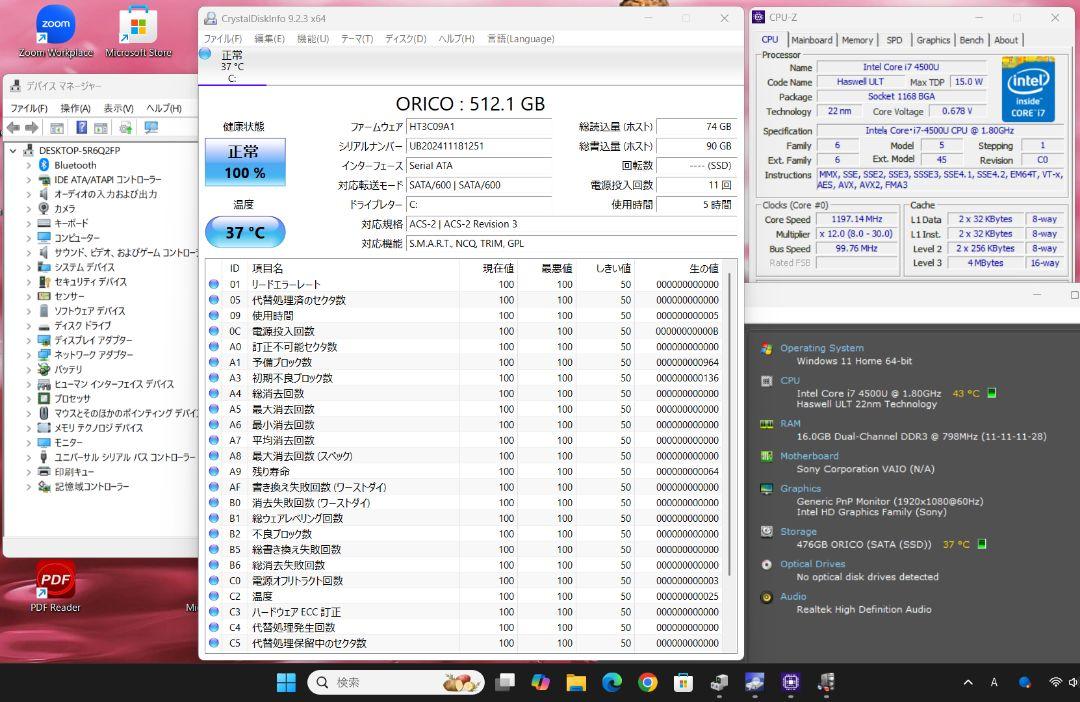Open Operating System section in Speccy

coord(821,348)
